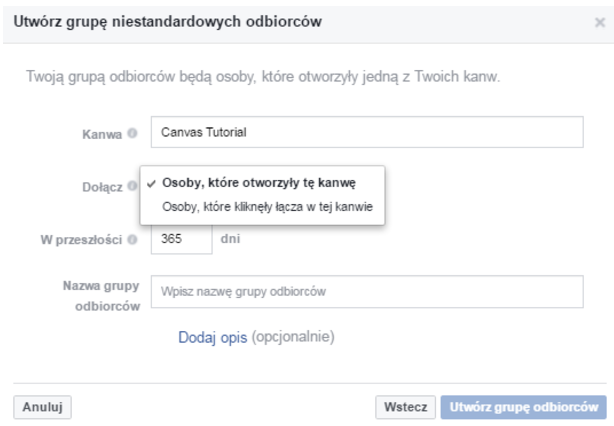The height and width of the screenshot is (426, 614).
Task: Click the 'dni' unit text
Action: coord(230,240)
